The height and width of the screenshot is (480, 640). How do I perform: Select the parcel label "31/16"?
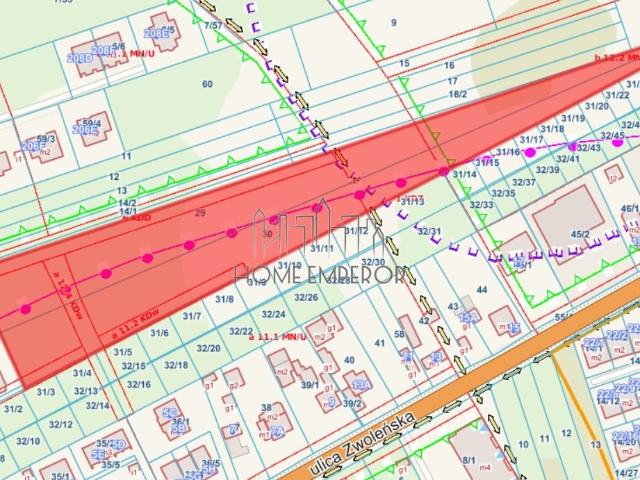508,152
